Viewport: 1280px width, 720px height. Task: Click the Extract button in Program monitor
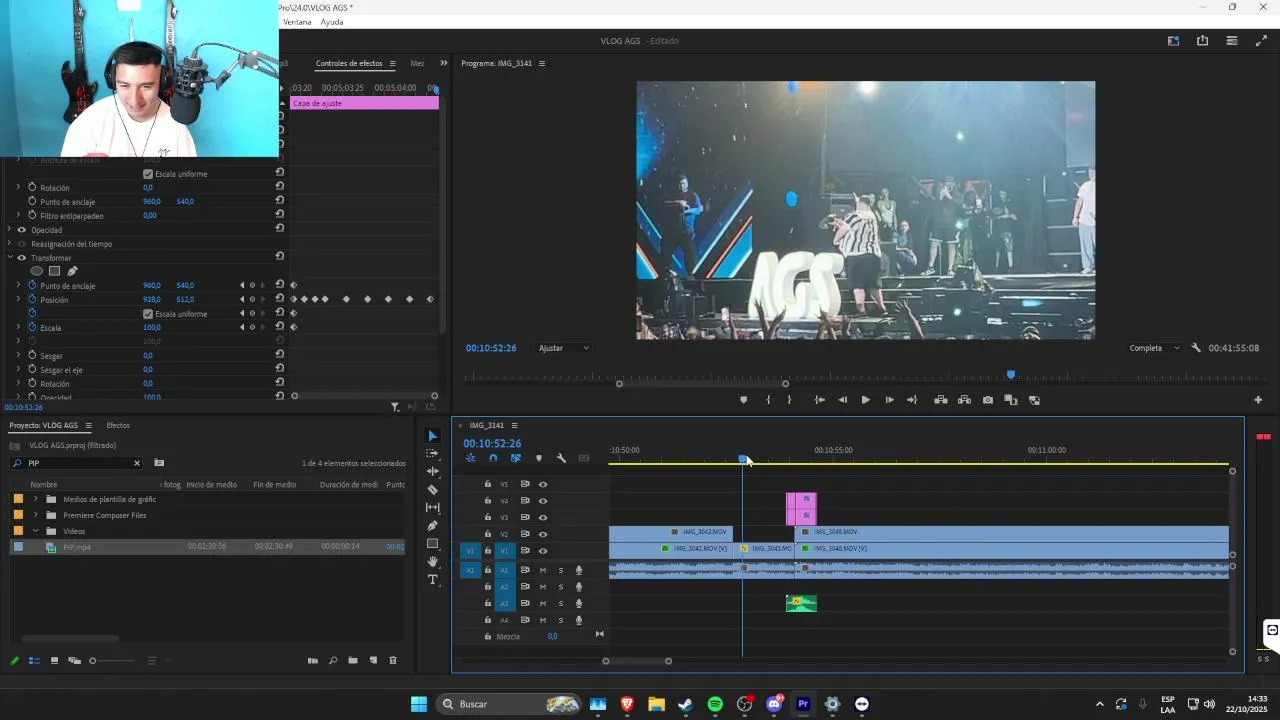point(964,400)
